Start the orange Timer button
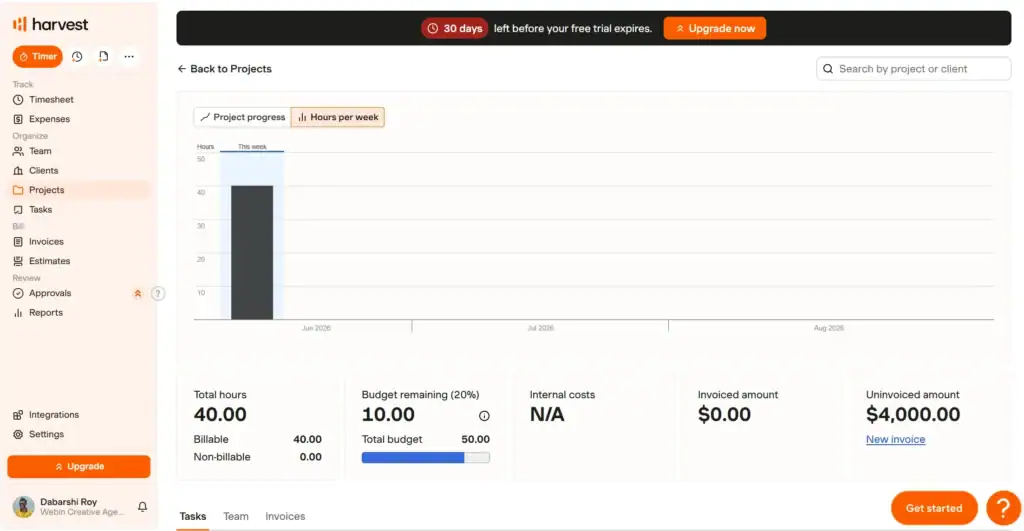This screenshot has height=531, width=1024. [37, 56]
